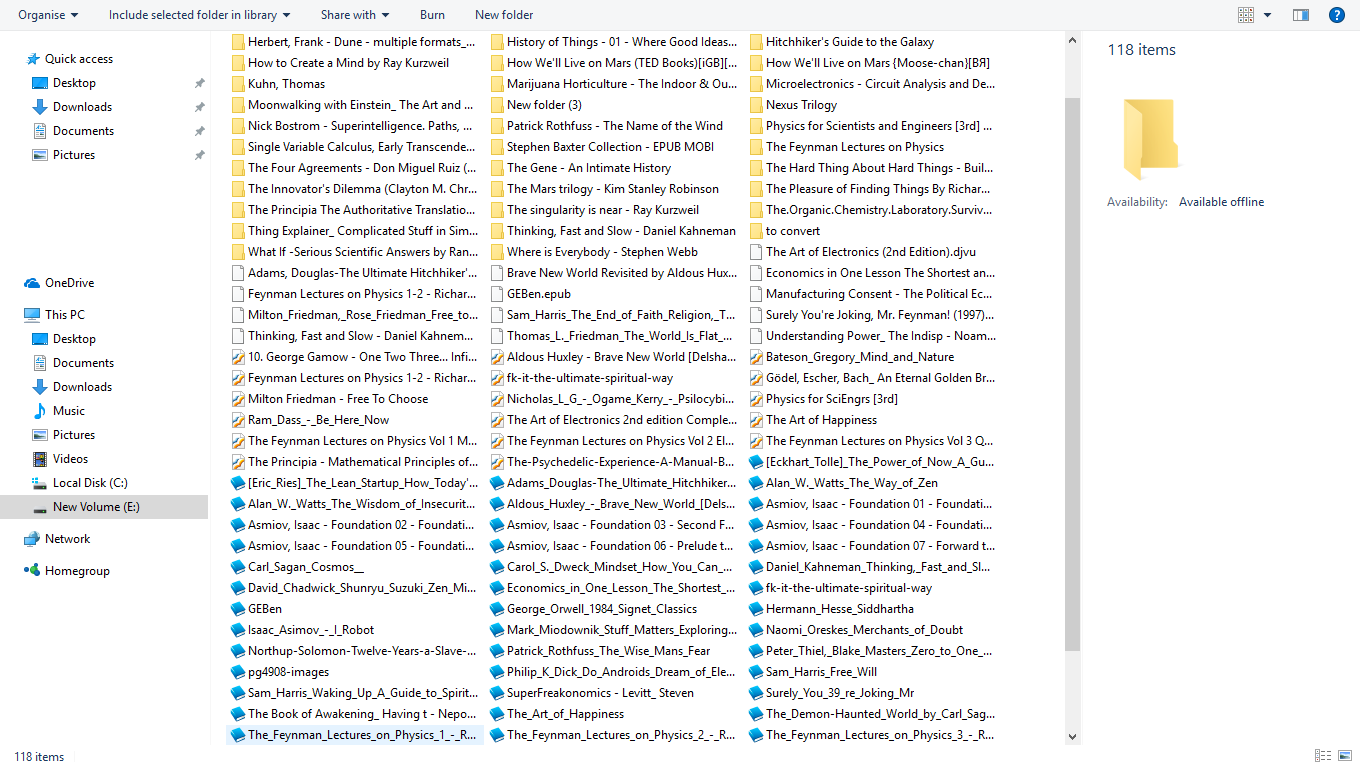Click the icon of Ram_Dass_-_Be_Here_Now
Viewport: 1360px width, 768px height.
[238, 420]
